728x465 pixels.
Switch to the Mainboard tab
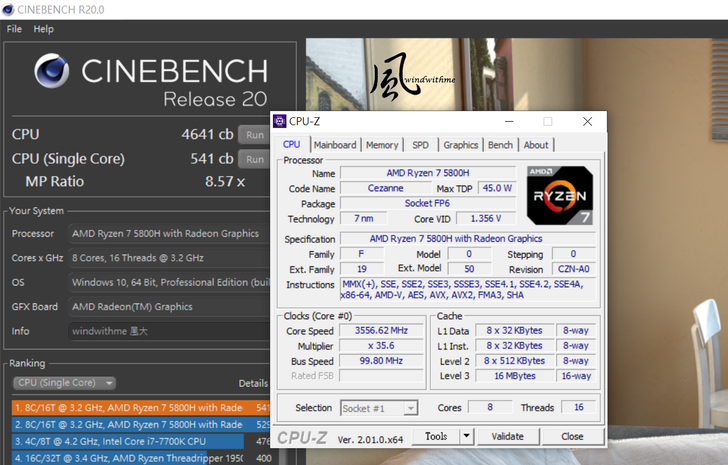pos(334,145)
